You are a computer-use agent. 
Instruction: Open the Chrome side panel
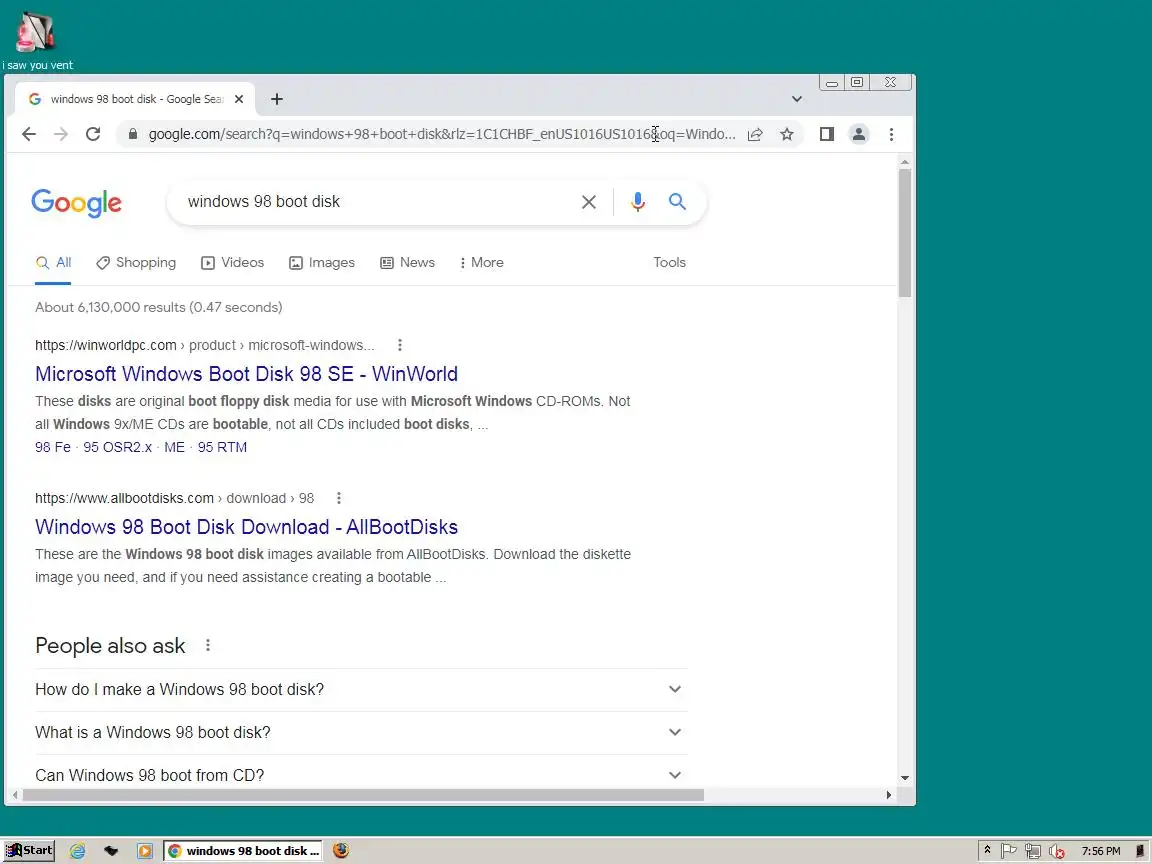827,134
